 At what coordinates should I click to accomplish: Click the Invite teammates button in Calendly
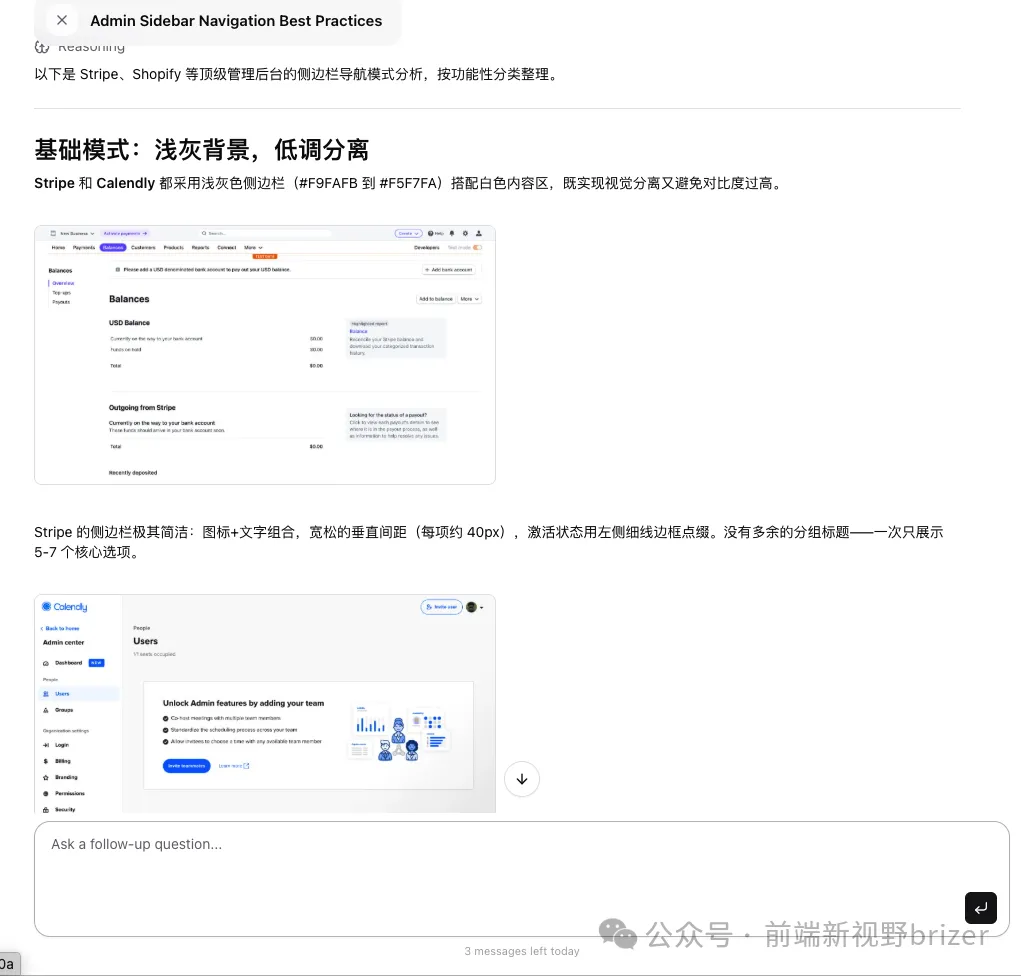tap(186, 766)
